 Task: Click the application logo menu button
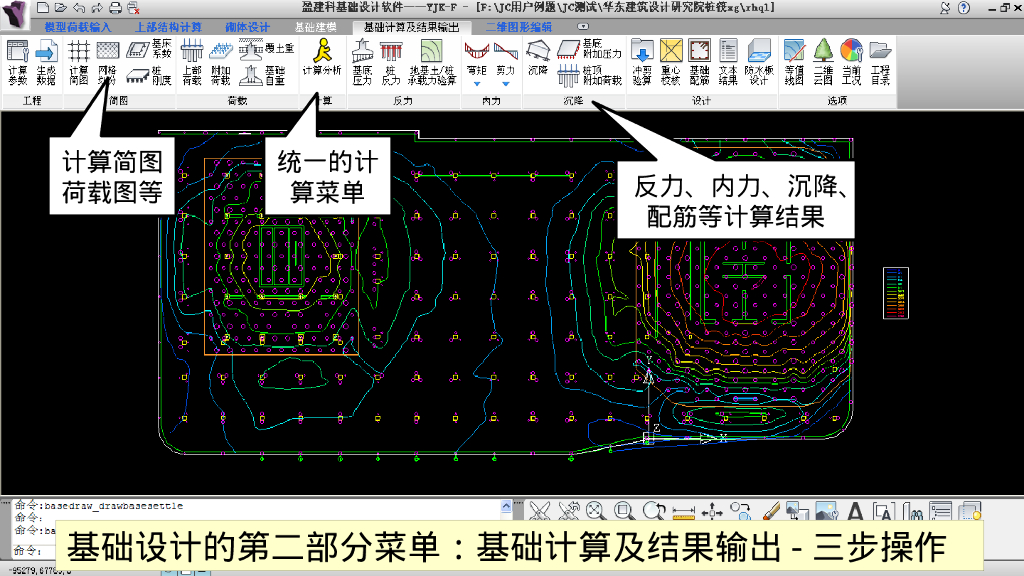(14, 14)
